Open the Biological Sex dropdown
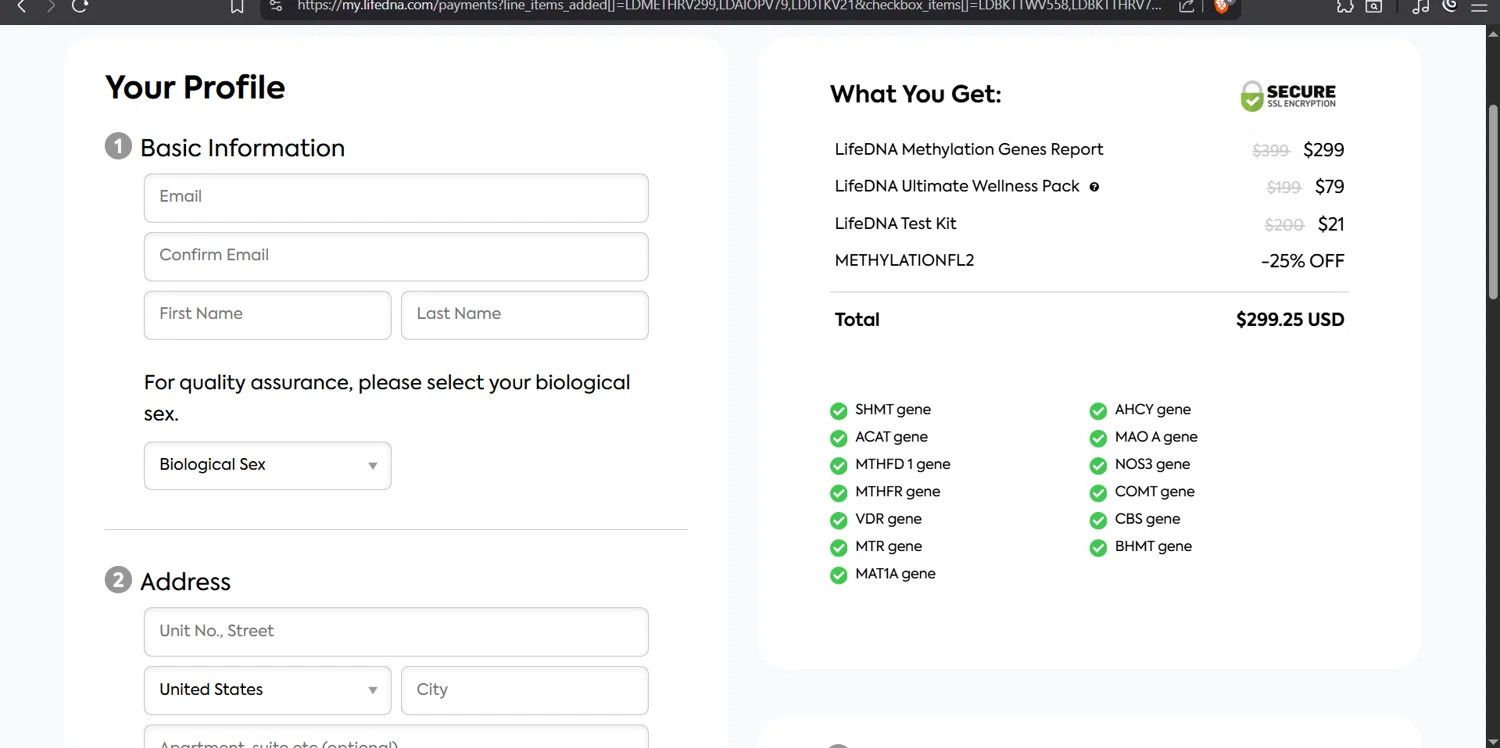The image size is (1500, 748). tap(268, 466)
